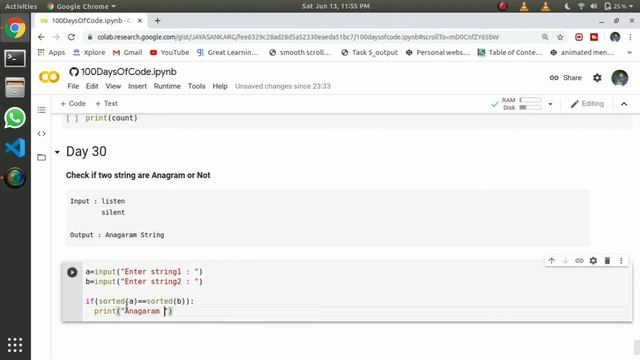
Task: Open Activities overview in top bar
Action: (x=21, y=6)
